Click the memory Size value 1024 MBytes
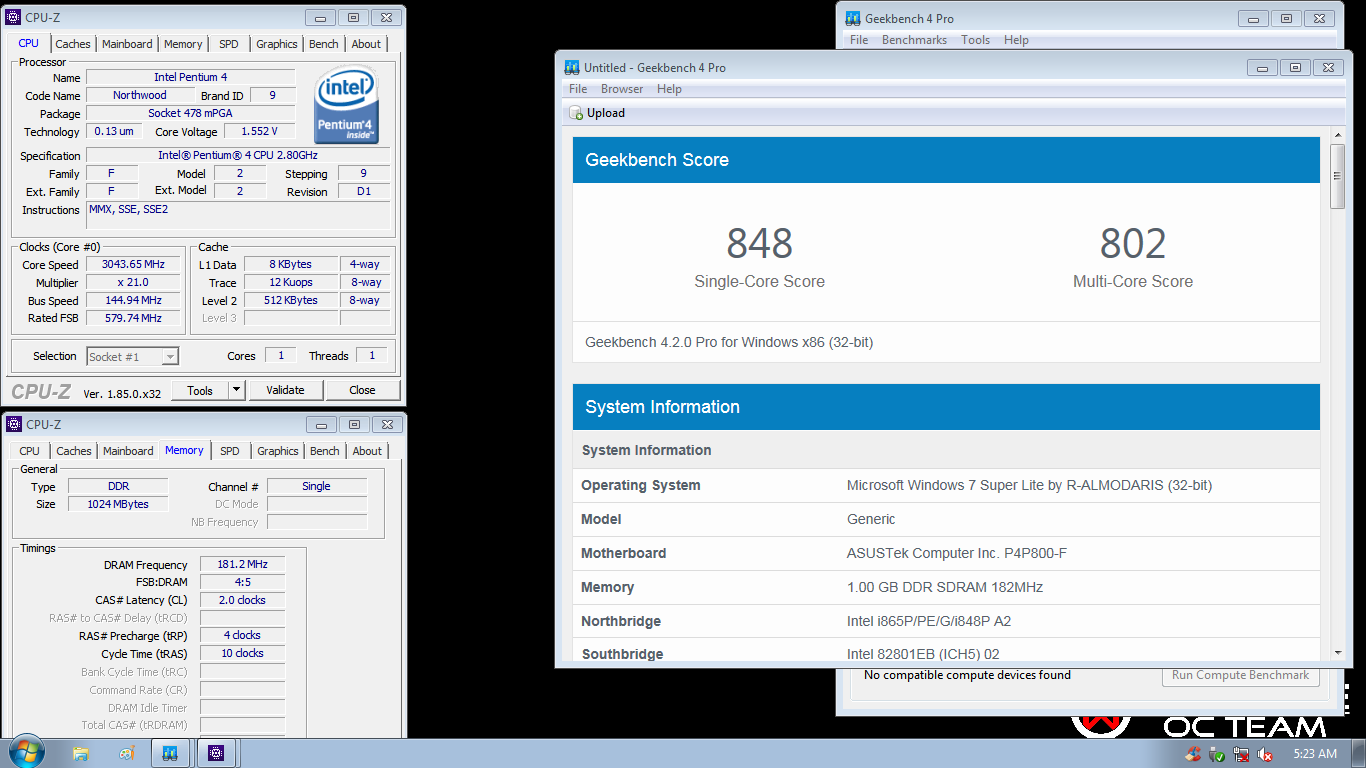Viewport: 1366px width, 768px height. pyautogui.click(x=119, y=504)
